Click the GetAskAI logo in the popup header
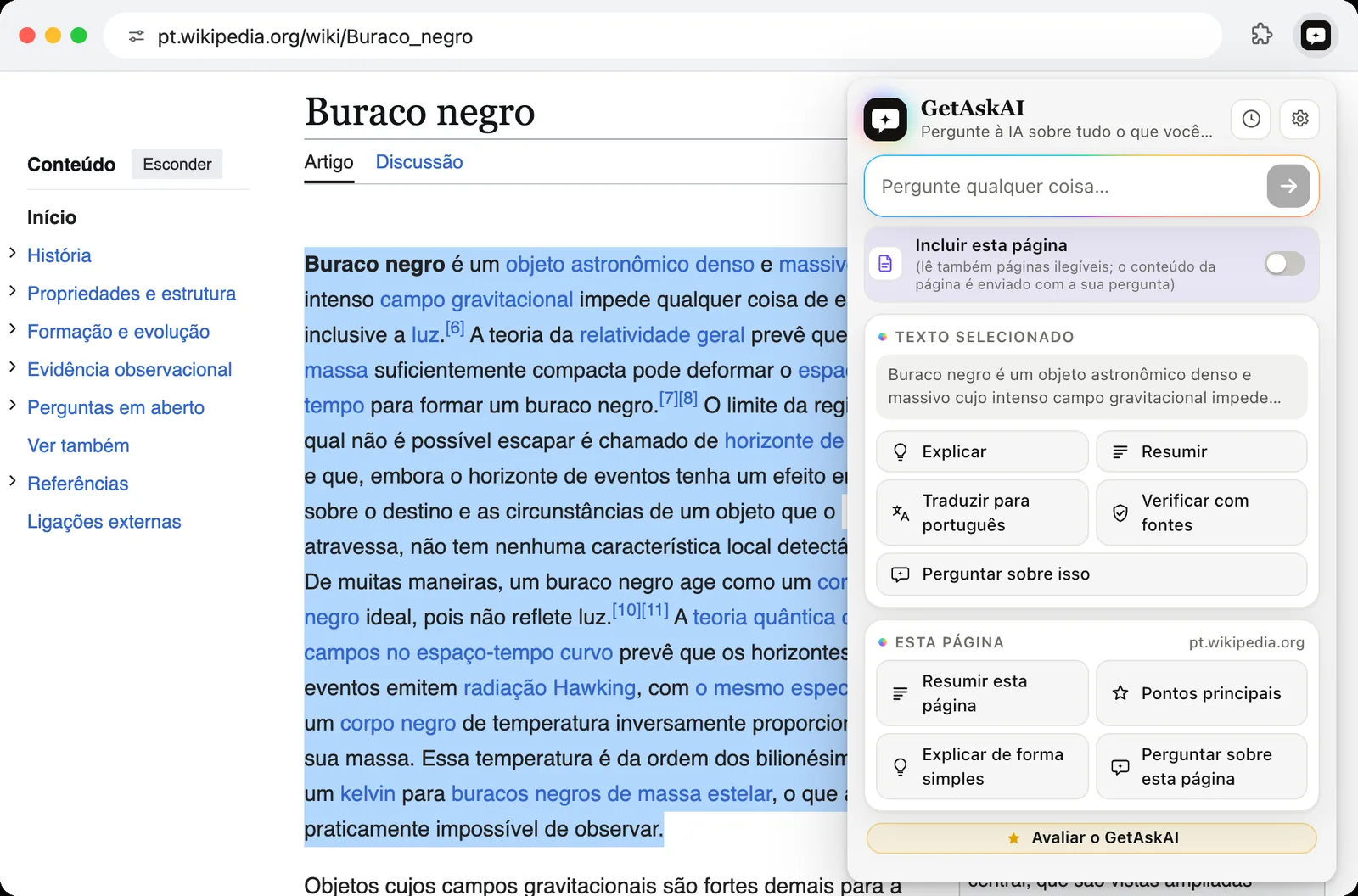The width and height of the screenshot is (1358, 896). [x=885, y=119]
